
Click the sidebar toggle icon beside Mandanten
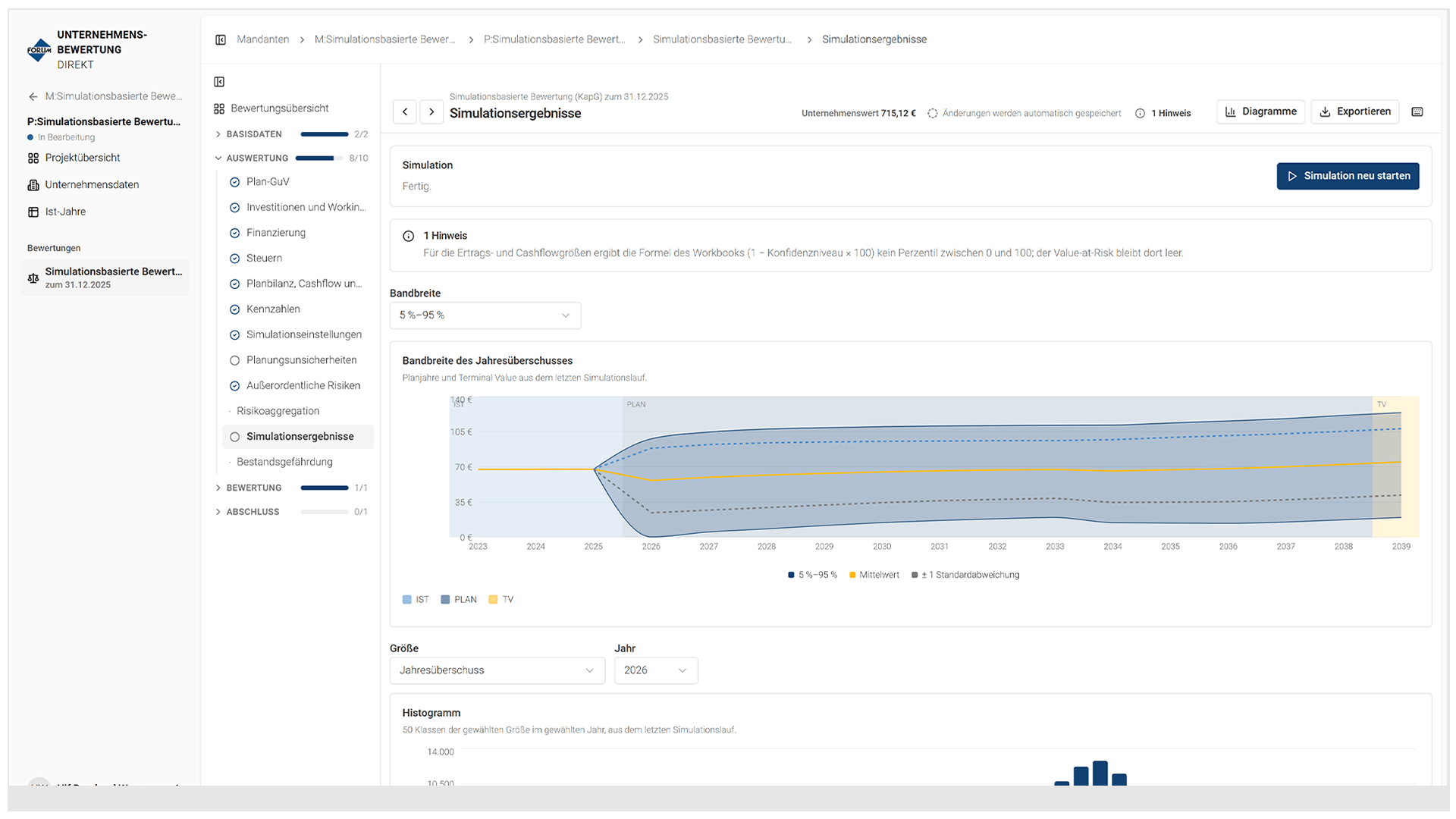click(x=221, y=39)
